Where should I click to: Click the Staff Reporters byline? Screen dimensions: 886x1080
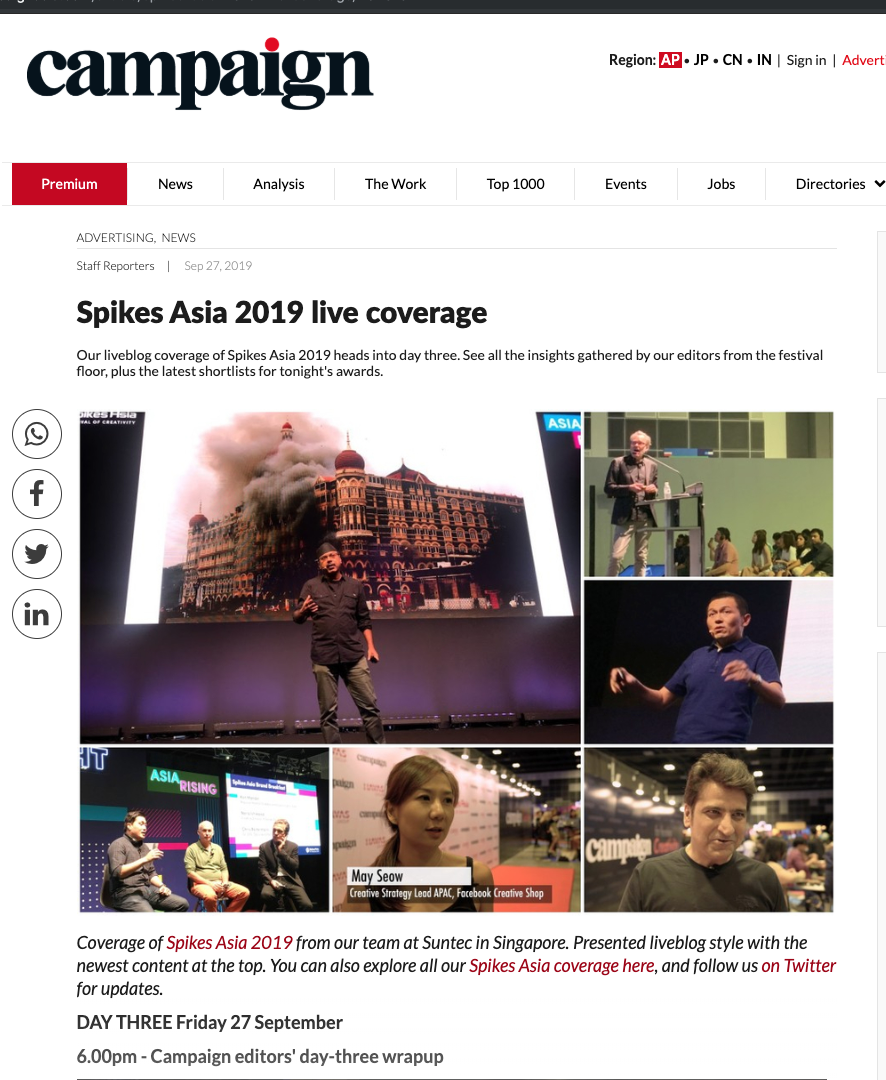pos(115,265)
